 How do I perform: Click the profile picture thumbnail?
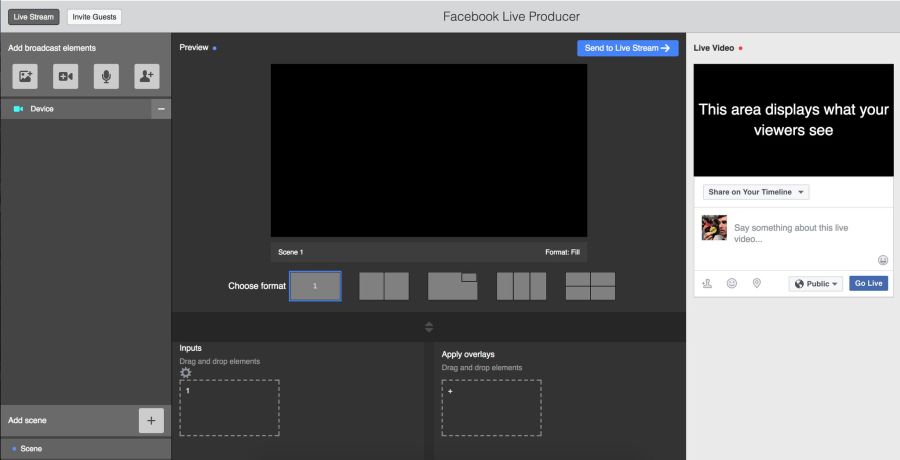(714, 227)
